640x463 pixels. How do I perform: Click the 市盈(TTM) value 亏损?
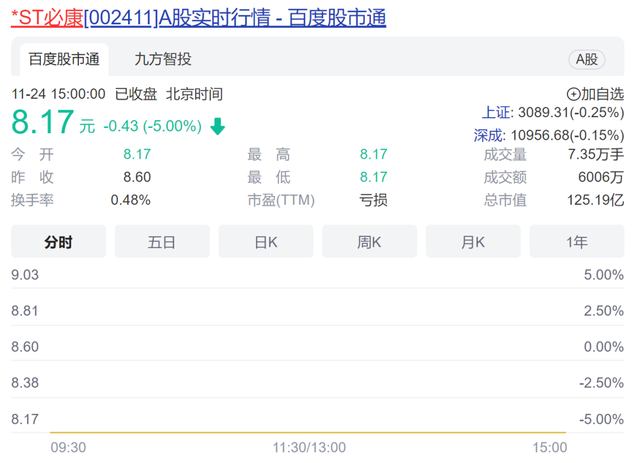373,200
